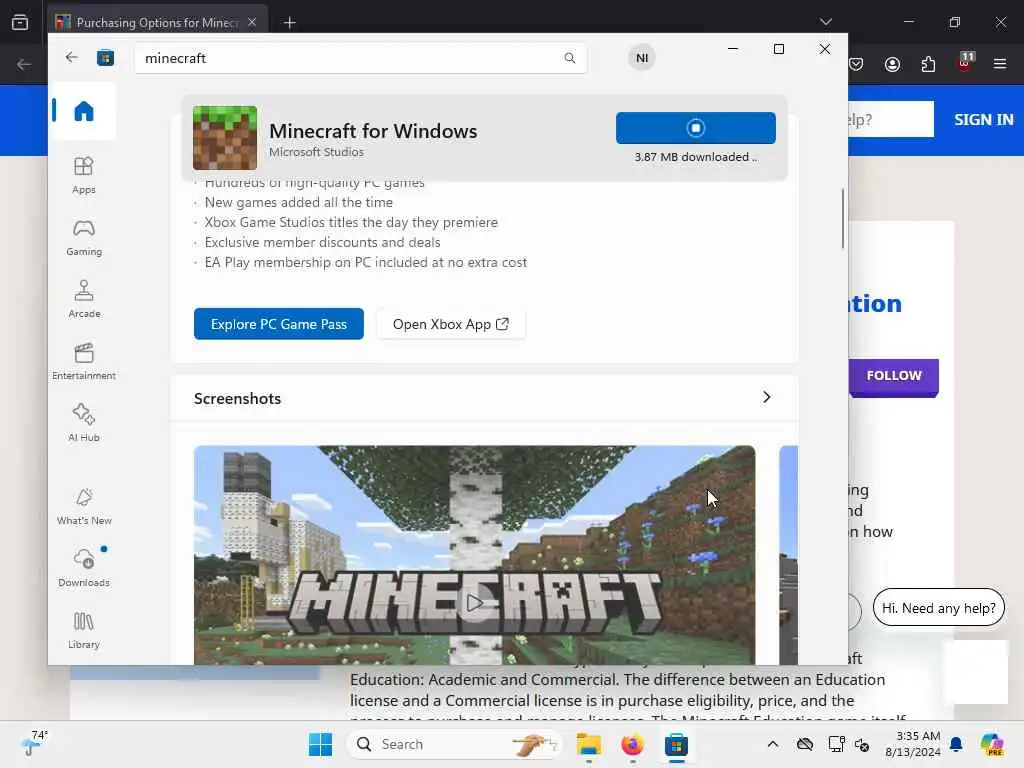1024x768 pixels.
Task: Click the Minecraft for Windows app icon
Action: (x=225, y=138)
